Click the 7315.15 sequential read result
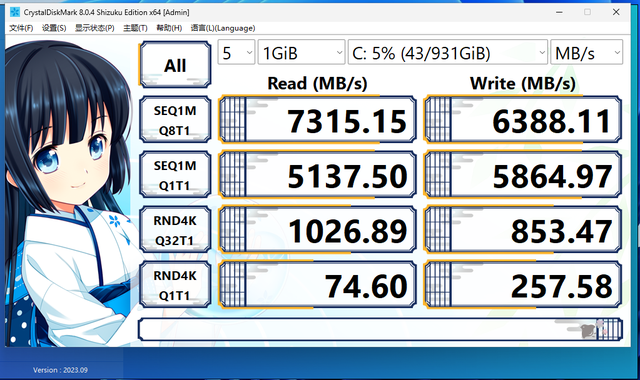This screenshot has height=380, width=640. click(318, 120)
